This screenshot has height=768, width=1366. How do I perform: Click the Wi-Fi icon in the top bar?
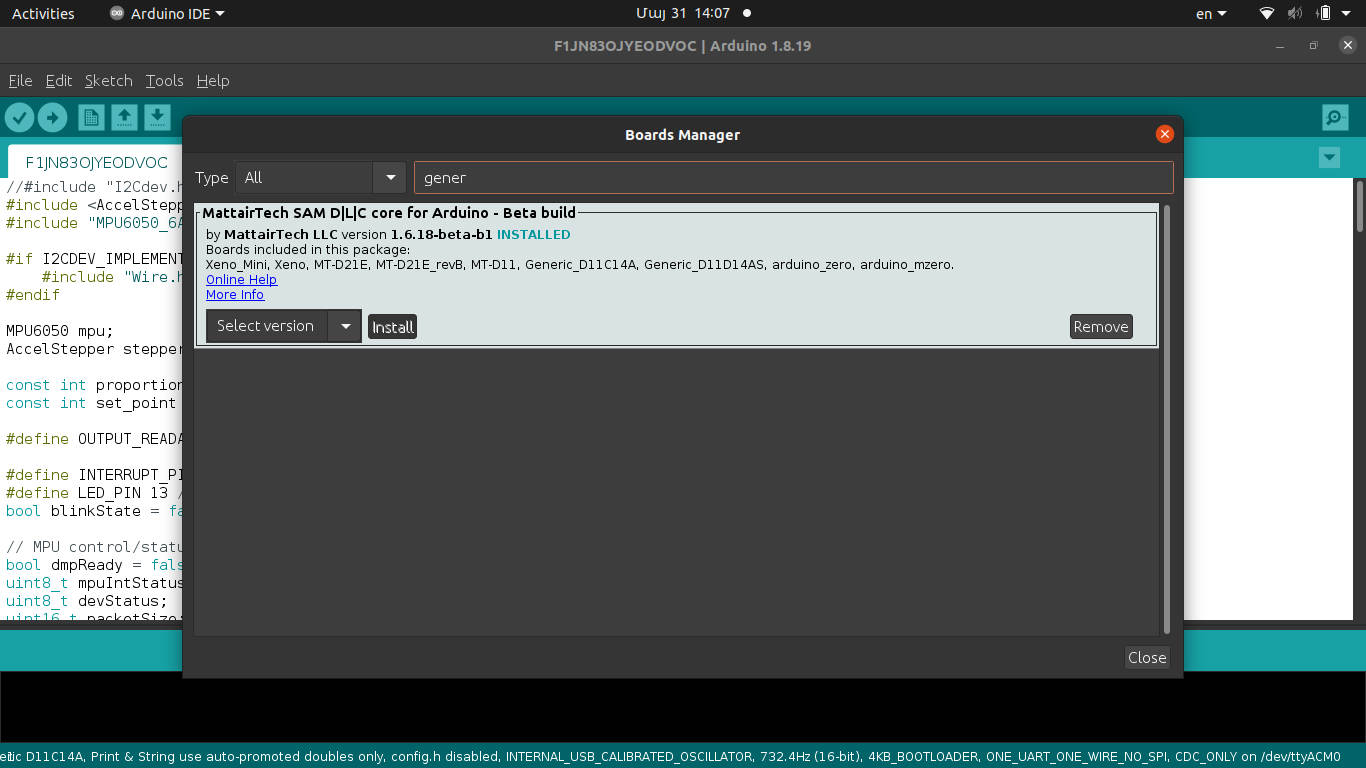click(1267, 14)
